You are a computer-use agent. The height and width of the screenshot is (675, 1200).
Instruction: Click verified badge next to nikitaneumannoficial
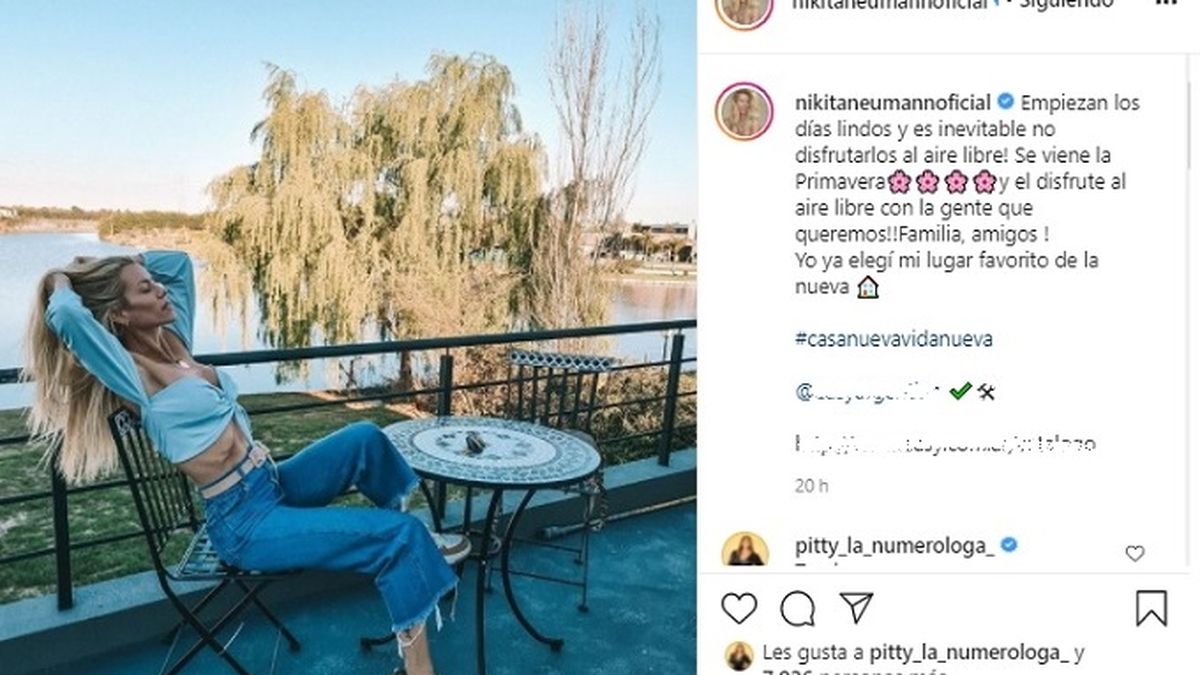click(1006, 102)
